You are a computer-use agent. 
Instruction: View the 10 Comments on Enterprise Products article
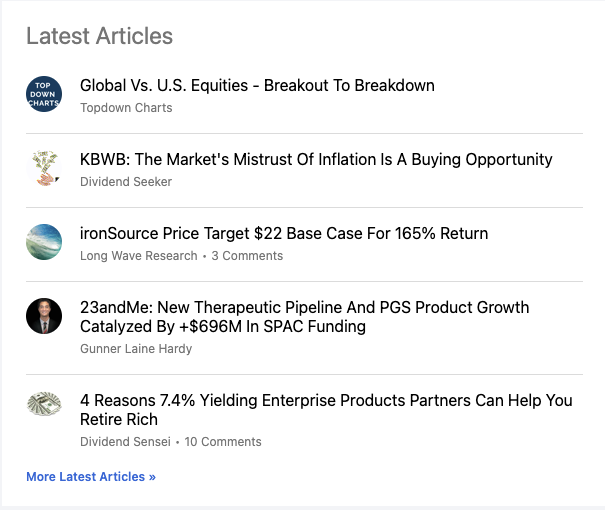[x=223, y=442]
